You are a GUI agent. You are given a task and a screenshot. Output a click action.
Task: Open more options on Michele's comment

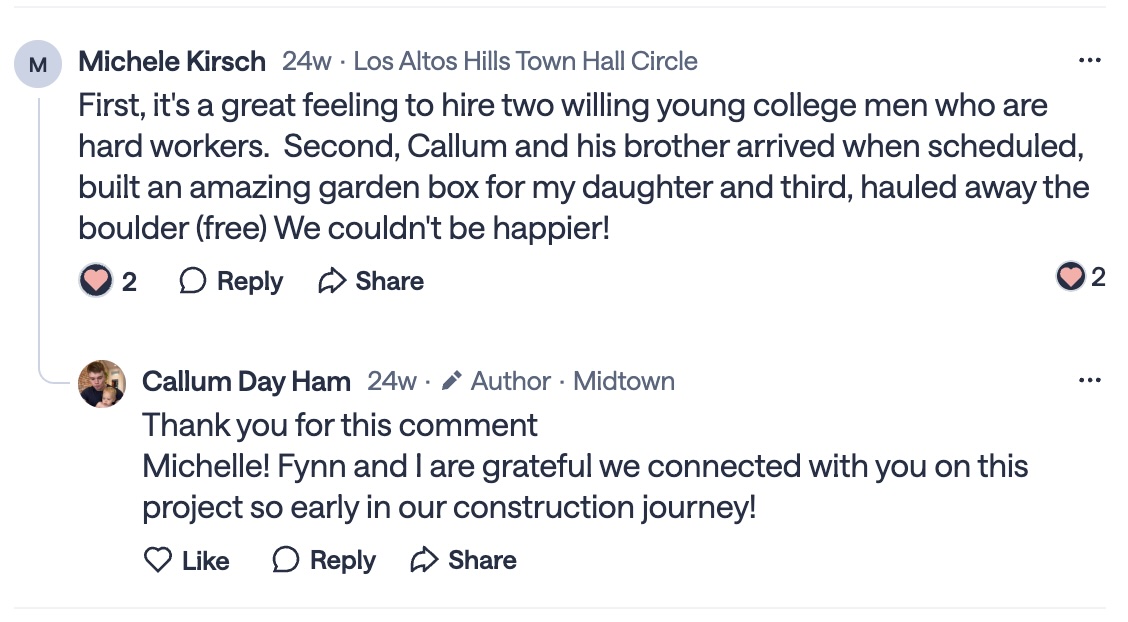pos(1089,61)
